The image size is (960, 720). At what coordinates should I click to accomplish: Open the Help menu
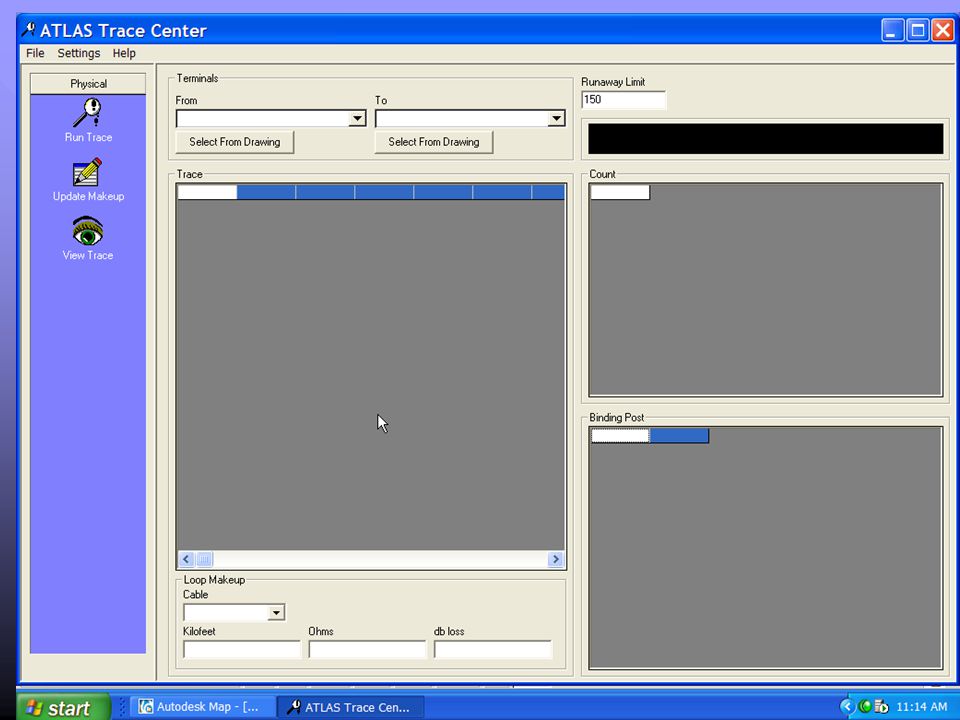point(124,53)
